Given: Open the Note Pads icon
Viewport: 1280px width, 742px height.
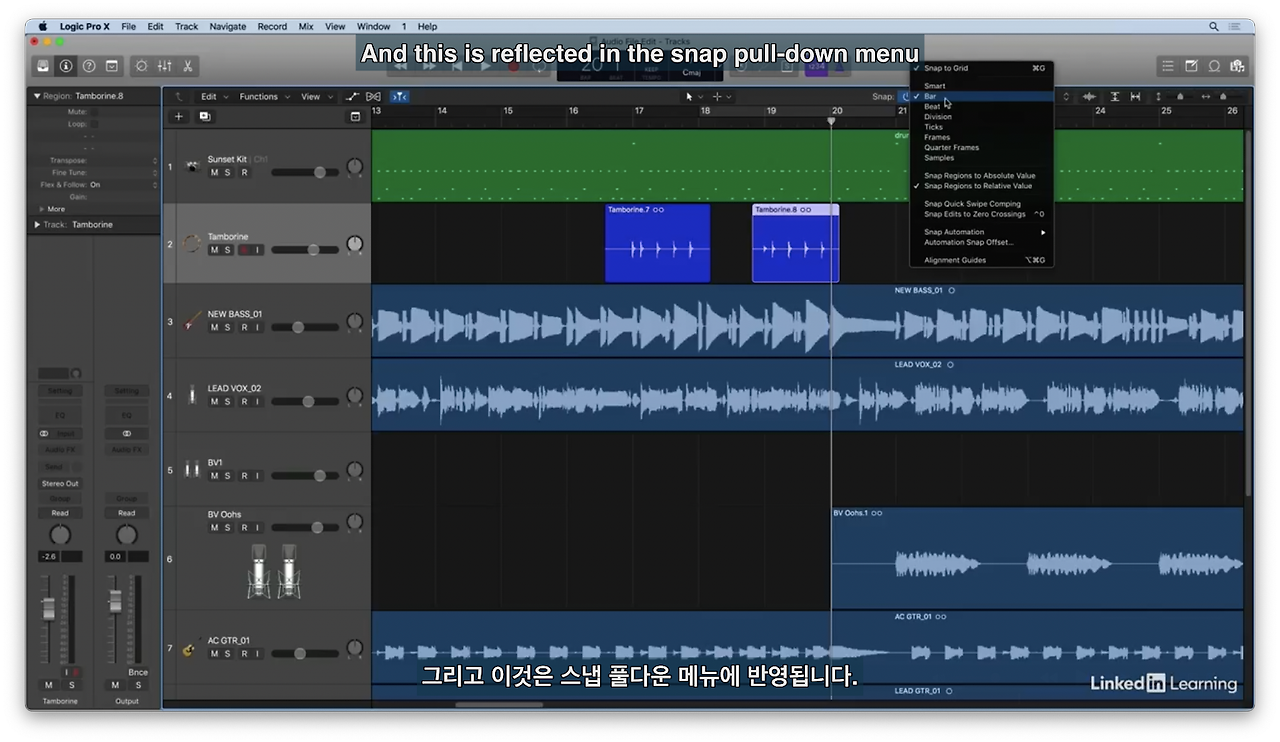Looking at the screenshot, I should point(1191,66).
